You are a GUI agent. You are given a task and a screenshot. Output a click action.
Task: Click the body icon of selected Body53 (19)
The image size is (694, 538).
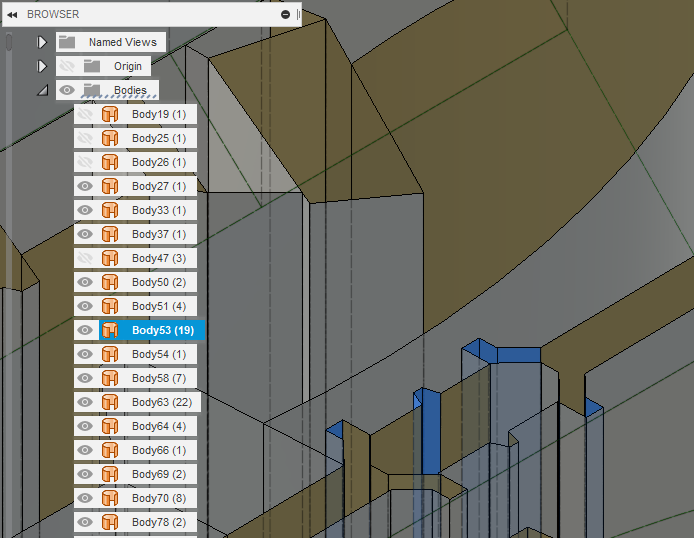click(x=110, y=330)
